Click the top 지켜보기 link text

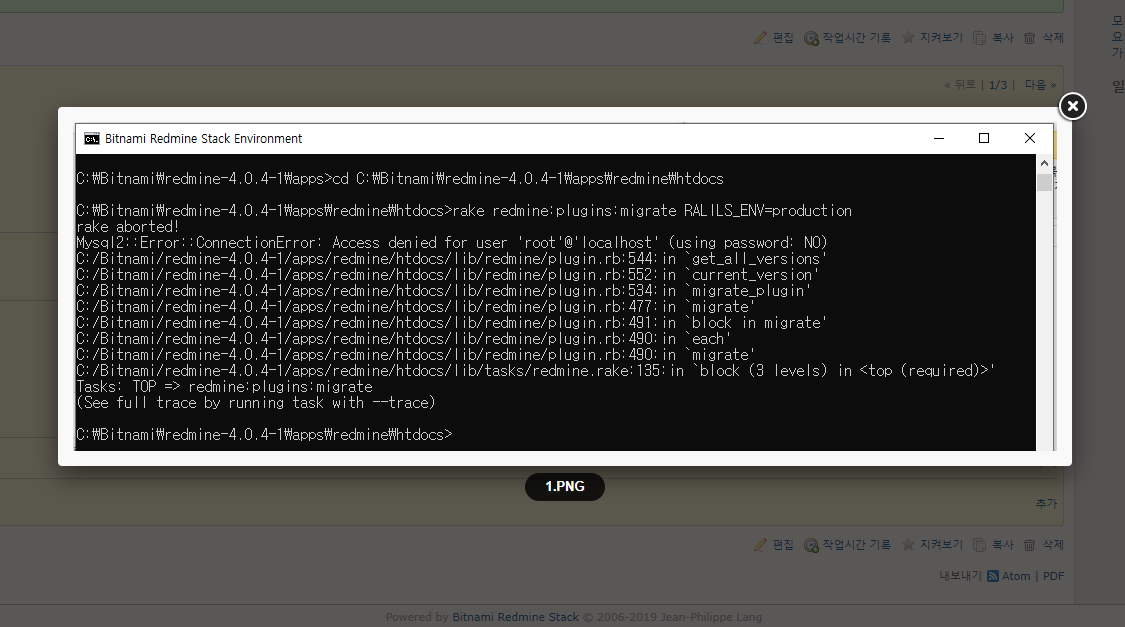941,38
